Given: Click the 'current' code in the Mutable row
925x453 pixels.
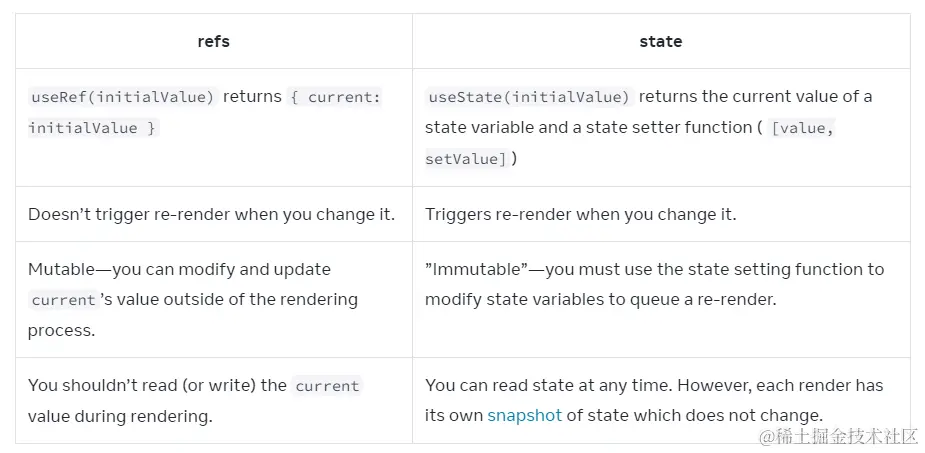Looking at the screenshot, I should 63,300.
